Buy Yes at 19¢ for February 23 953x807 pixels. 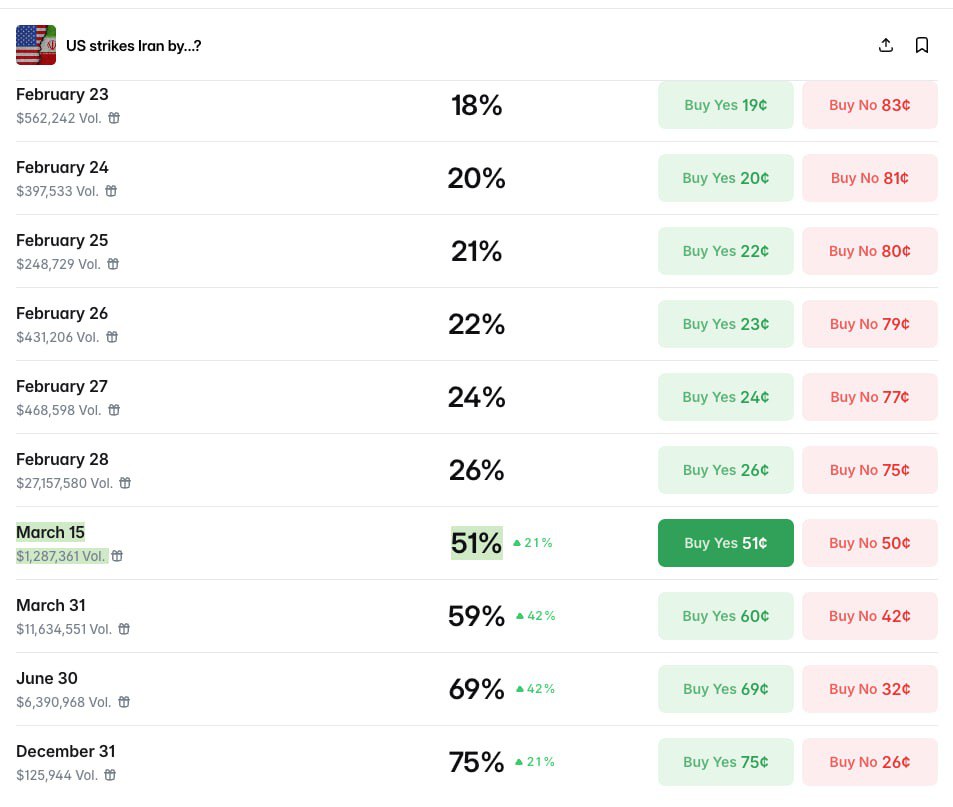pyautogui.click(x=725, y=105)
